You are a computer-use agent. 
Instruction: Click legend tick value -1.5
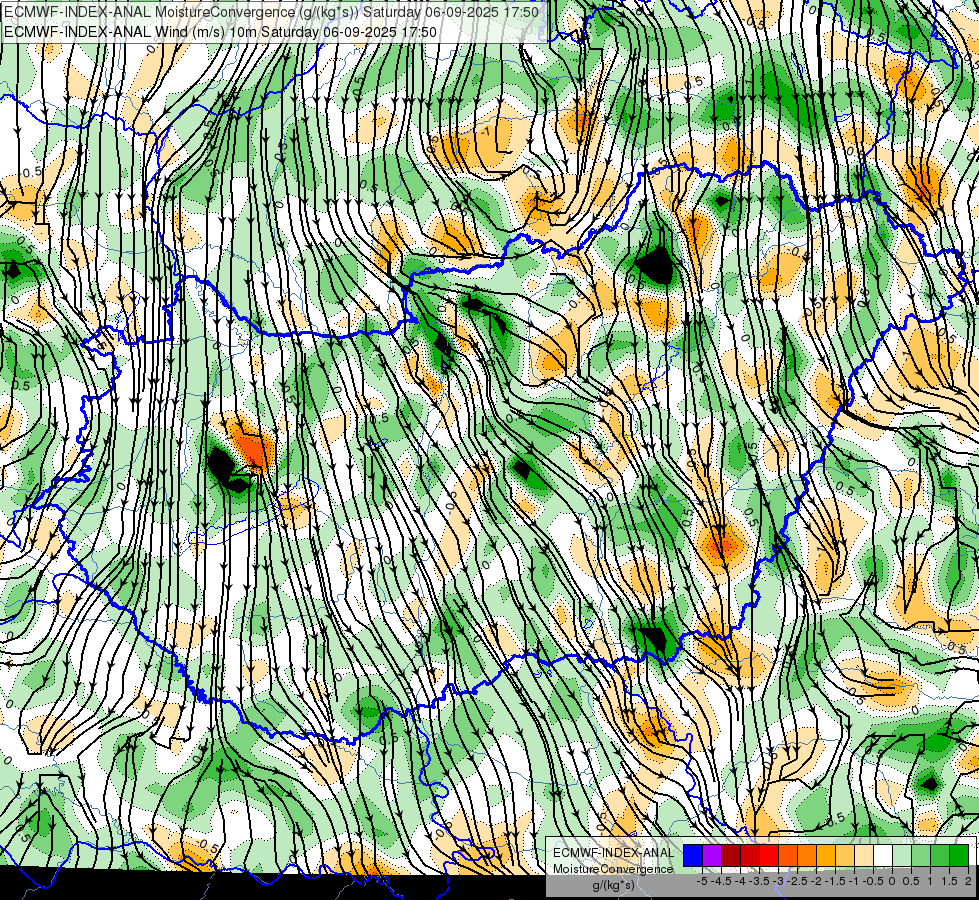[835, 881]
